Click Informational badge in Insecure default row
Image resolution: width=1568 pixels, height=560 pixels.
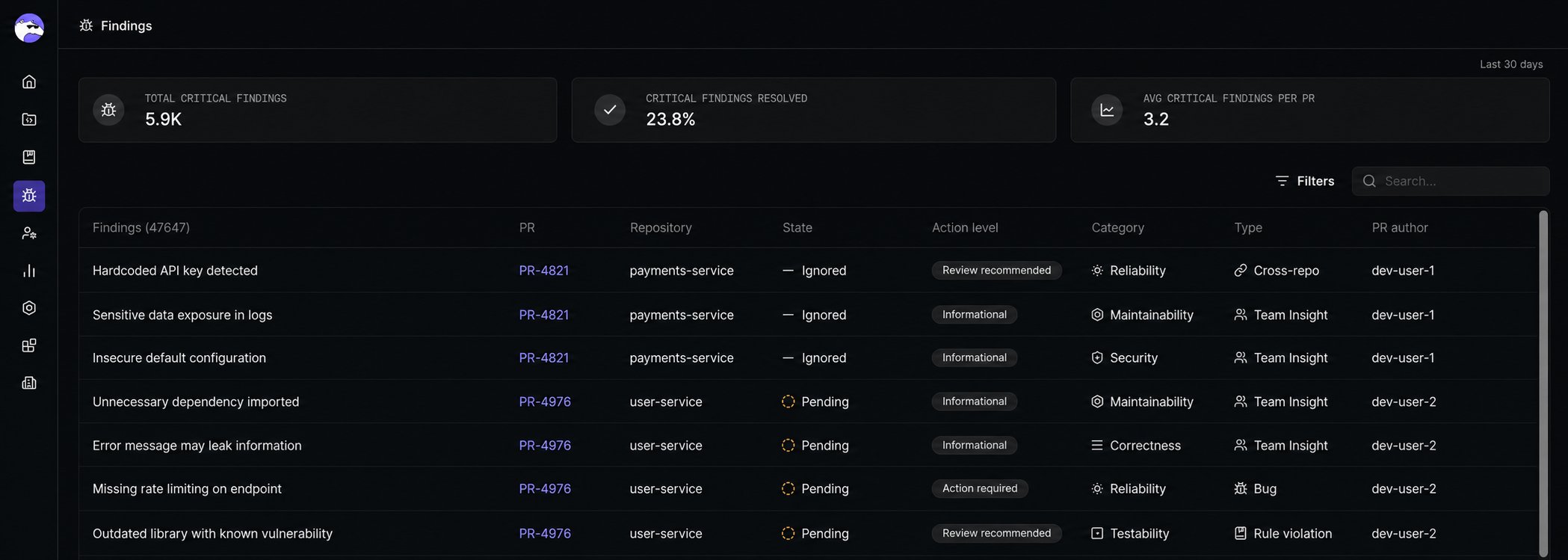pos(975,357)
